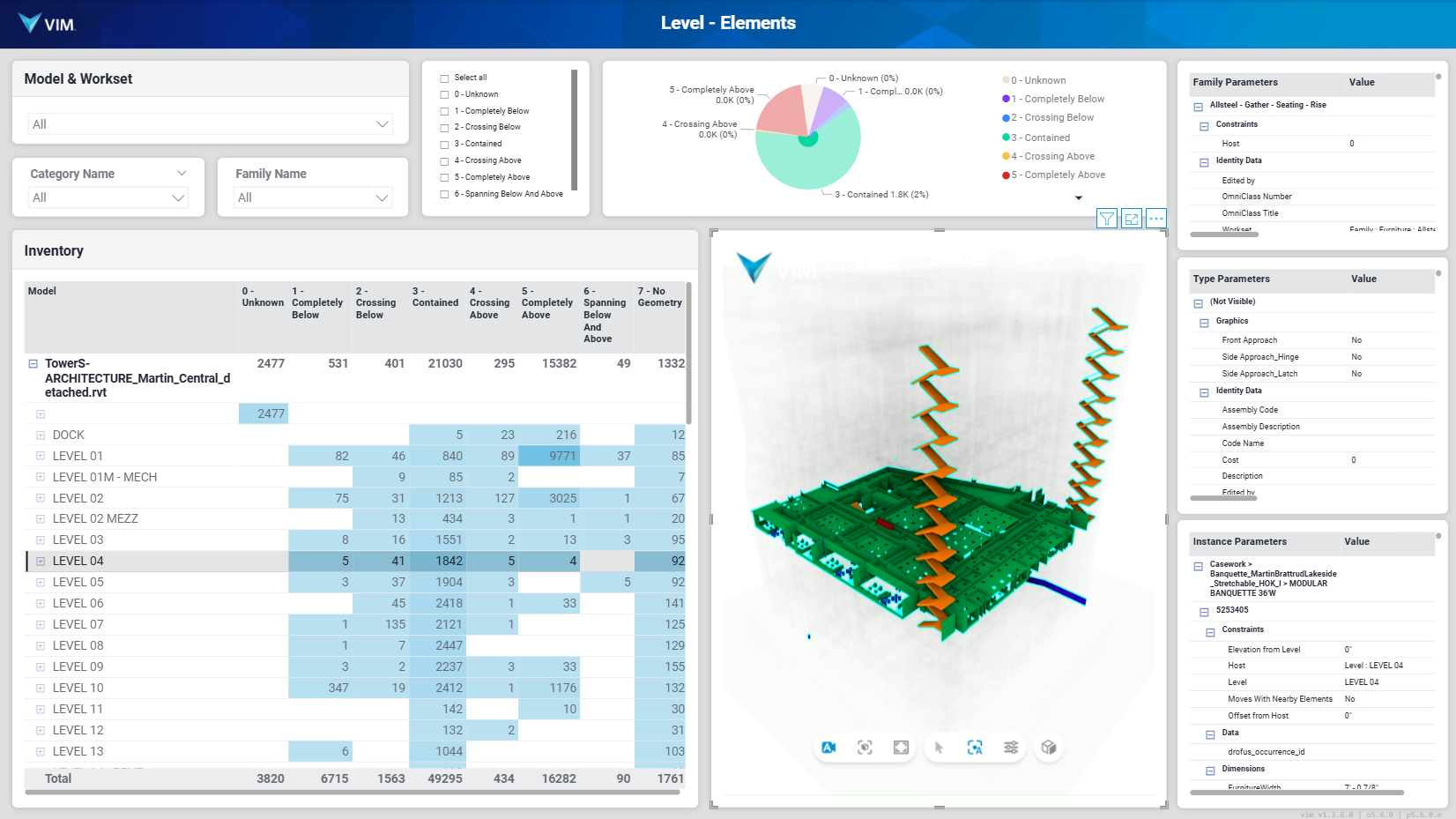Enable the '5 - Completely Above' checkbox
The width and height of the screenshot is (1456, 819).
[x=445, y=178]
